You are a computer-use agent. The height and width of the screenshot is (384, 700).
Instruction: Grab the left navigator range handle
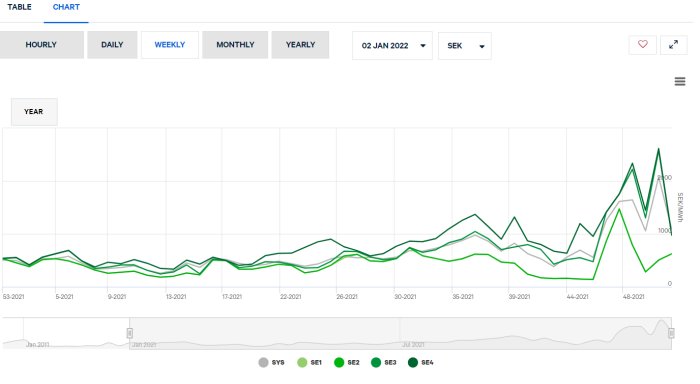(129, 333)
